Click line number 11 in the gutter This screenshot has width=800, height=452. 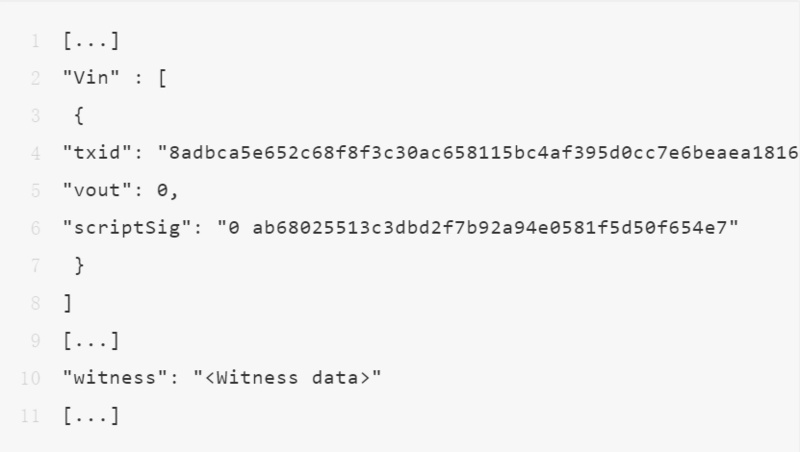pyautogui.click(x=30, y=416)
